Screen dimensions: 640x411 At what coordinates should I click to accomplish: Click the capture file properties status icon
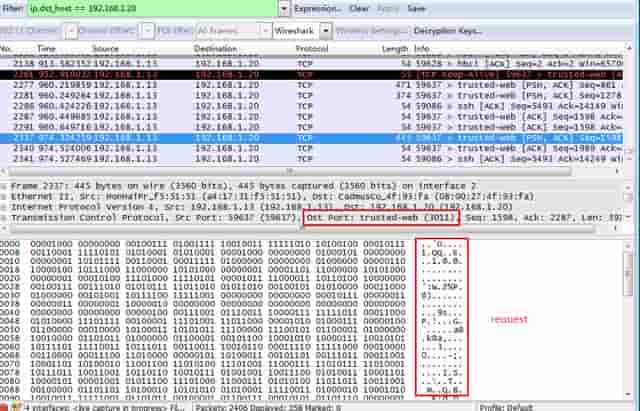[16, 407]
